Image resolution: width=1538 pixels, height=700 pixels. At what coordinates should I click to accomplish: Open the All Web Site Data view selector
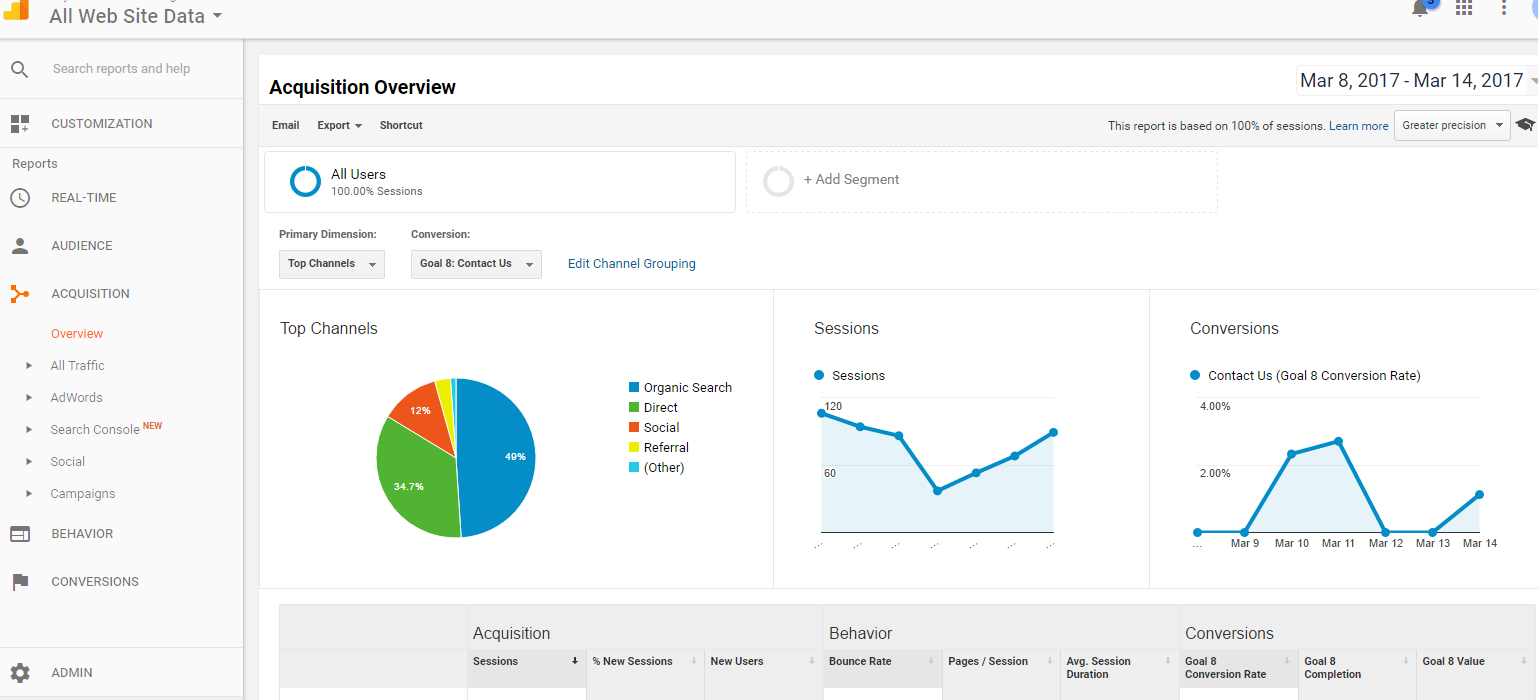pos(136,16)
